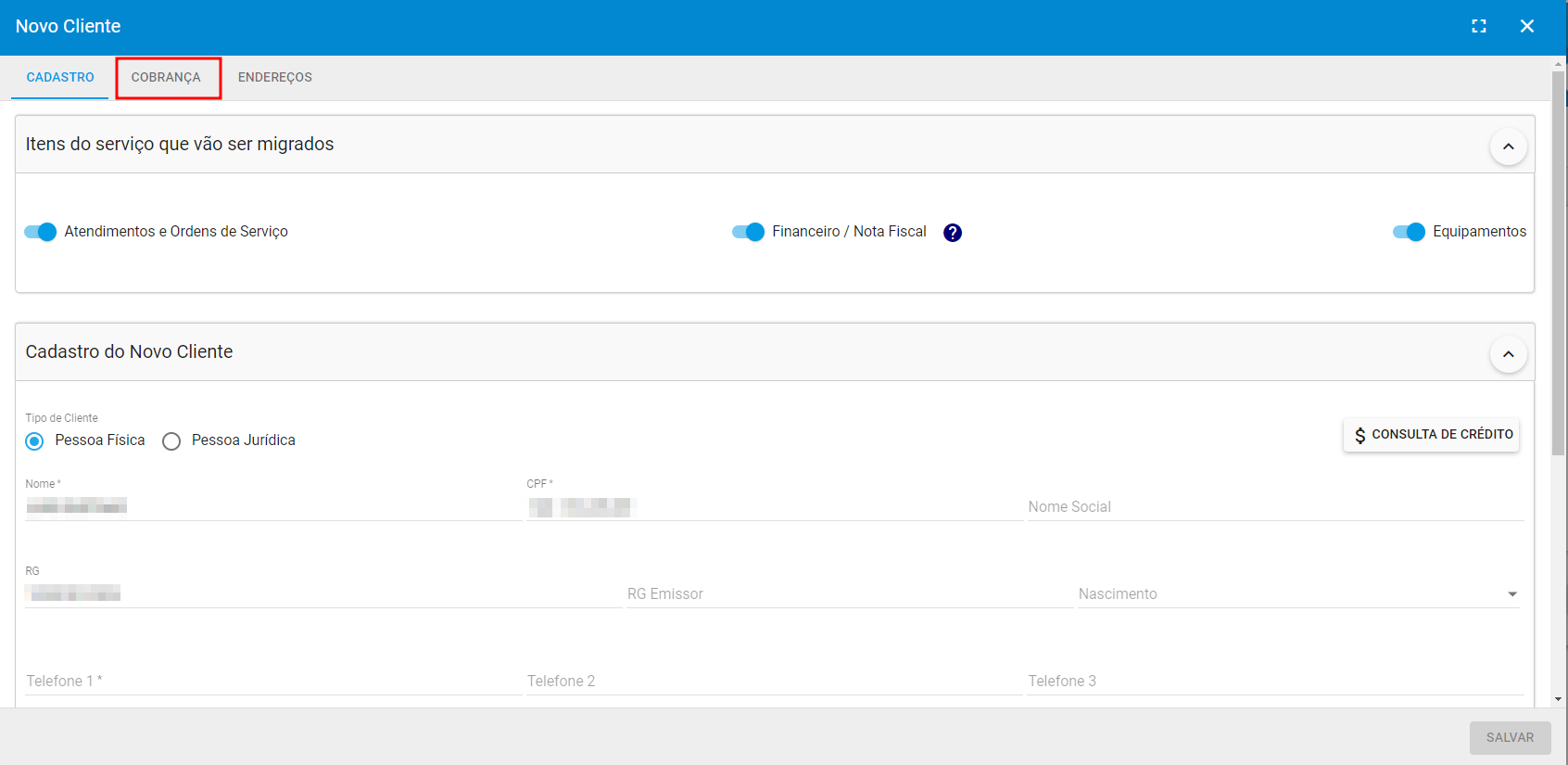This screenshot has height=765, width=1568.
Task: Click the fullscreen icon in the header
Action: (1479, 26)
